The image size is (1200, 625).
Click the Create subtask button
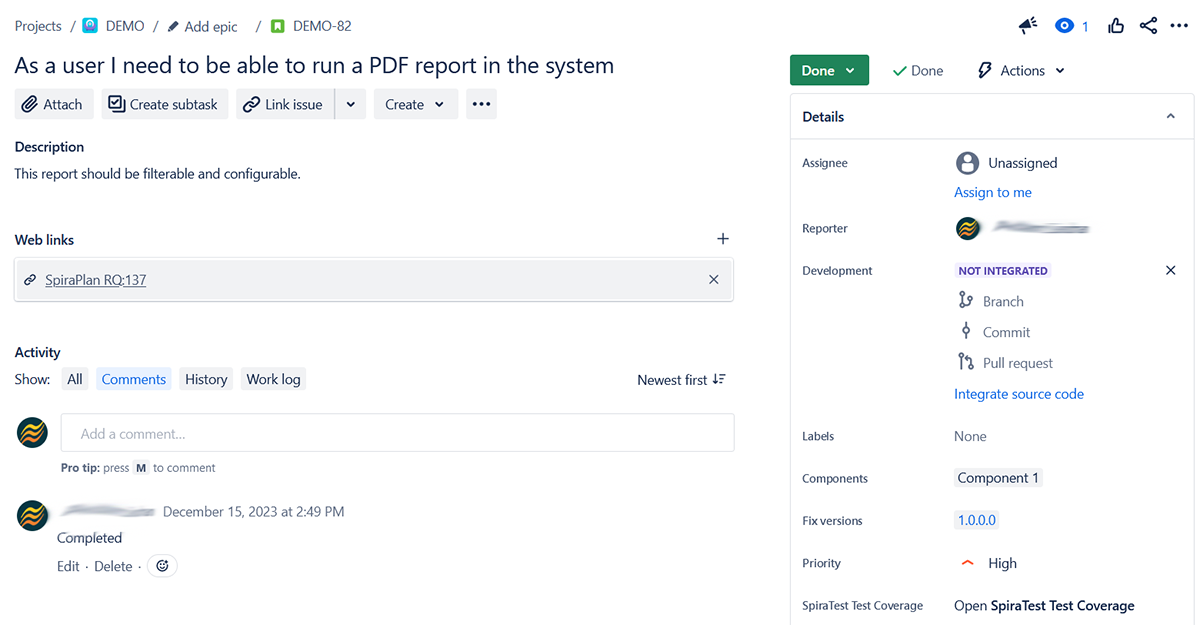(x=164, y=105)
